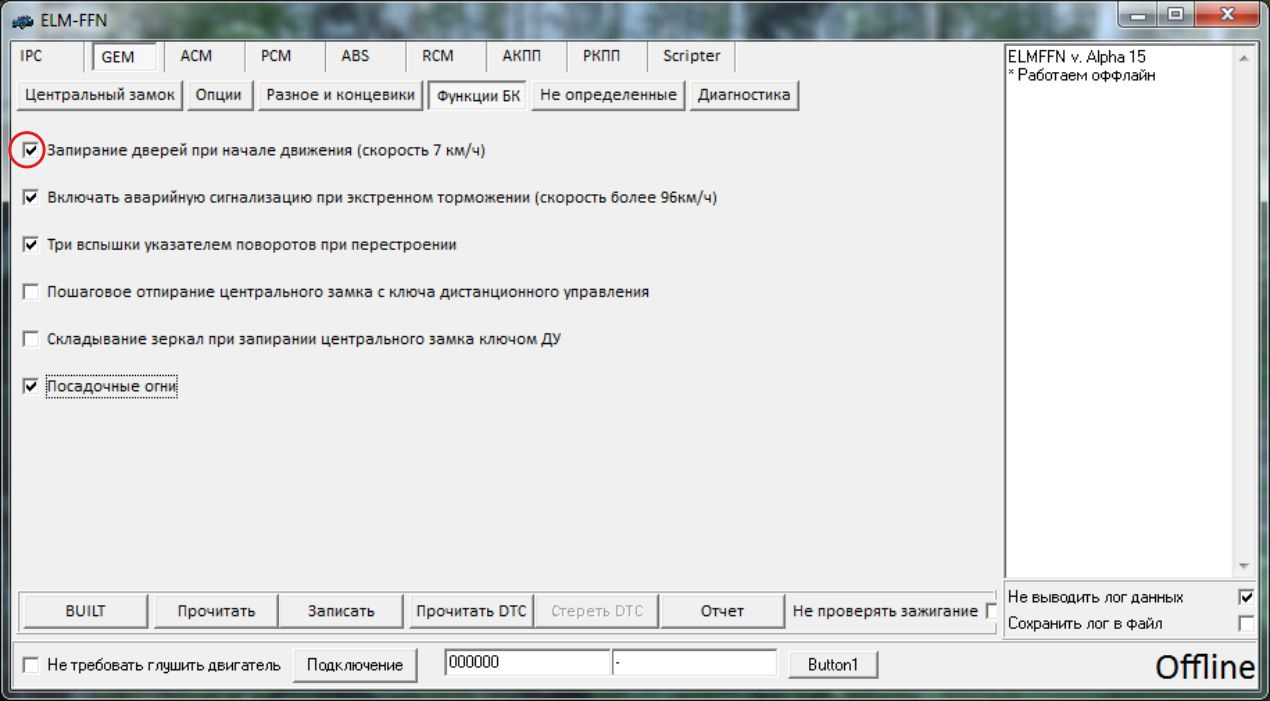This screenshot has width=1270, height=701.
Task: Maximize the ELM-FFN window
Action: pyautogui.click(x=1174, y=15)
